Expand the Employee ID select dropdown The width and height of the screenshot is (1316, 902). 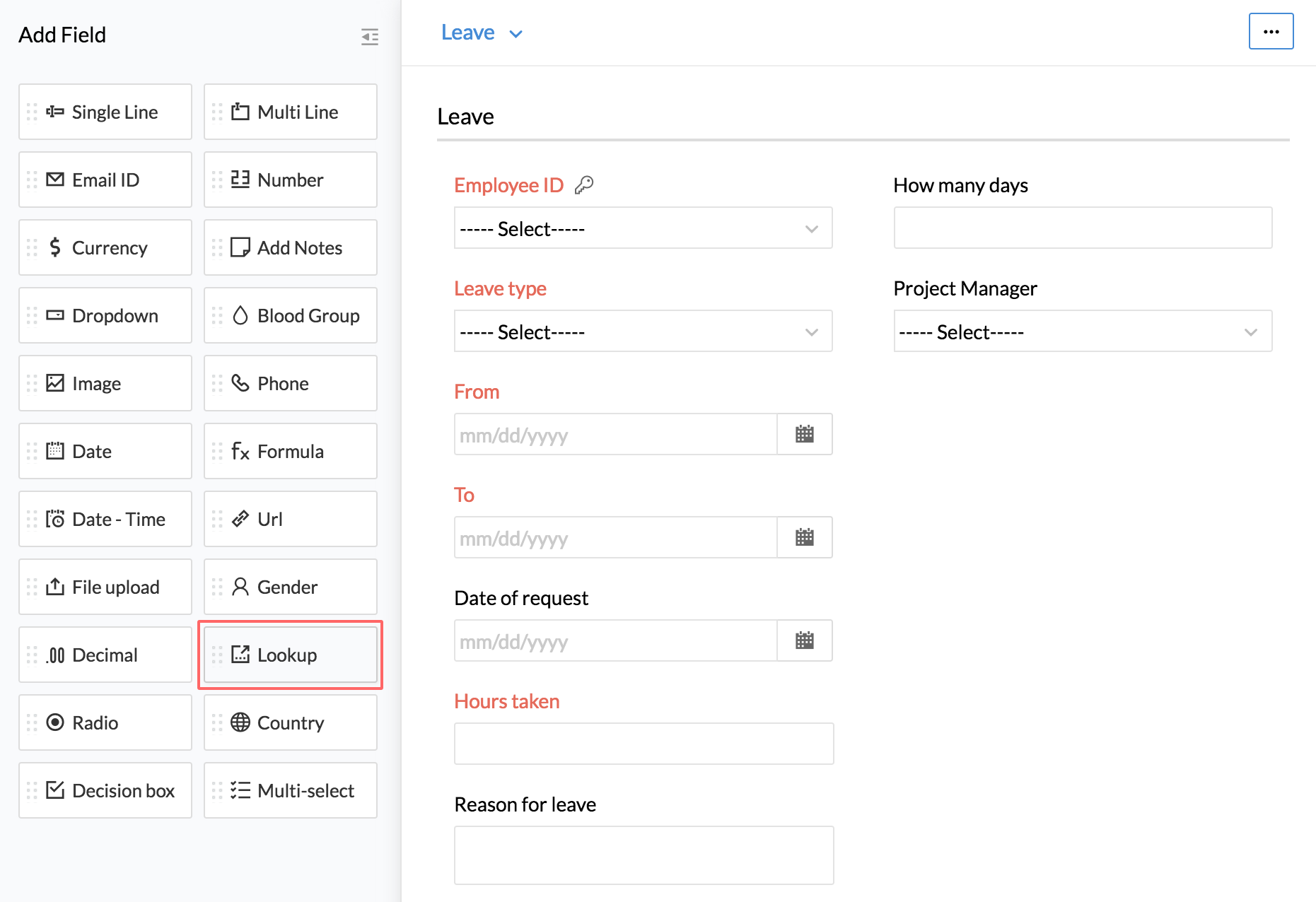pyautogui.click(x=643, y=228)
